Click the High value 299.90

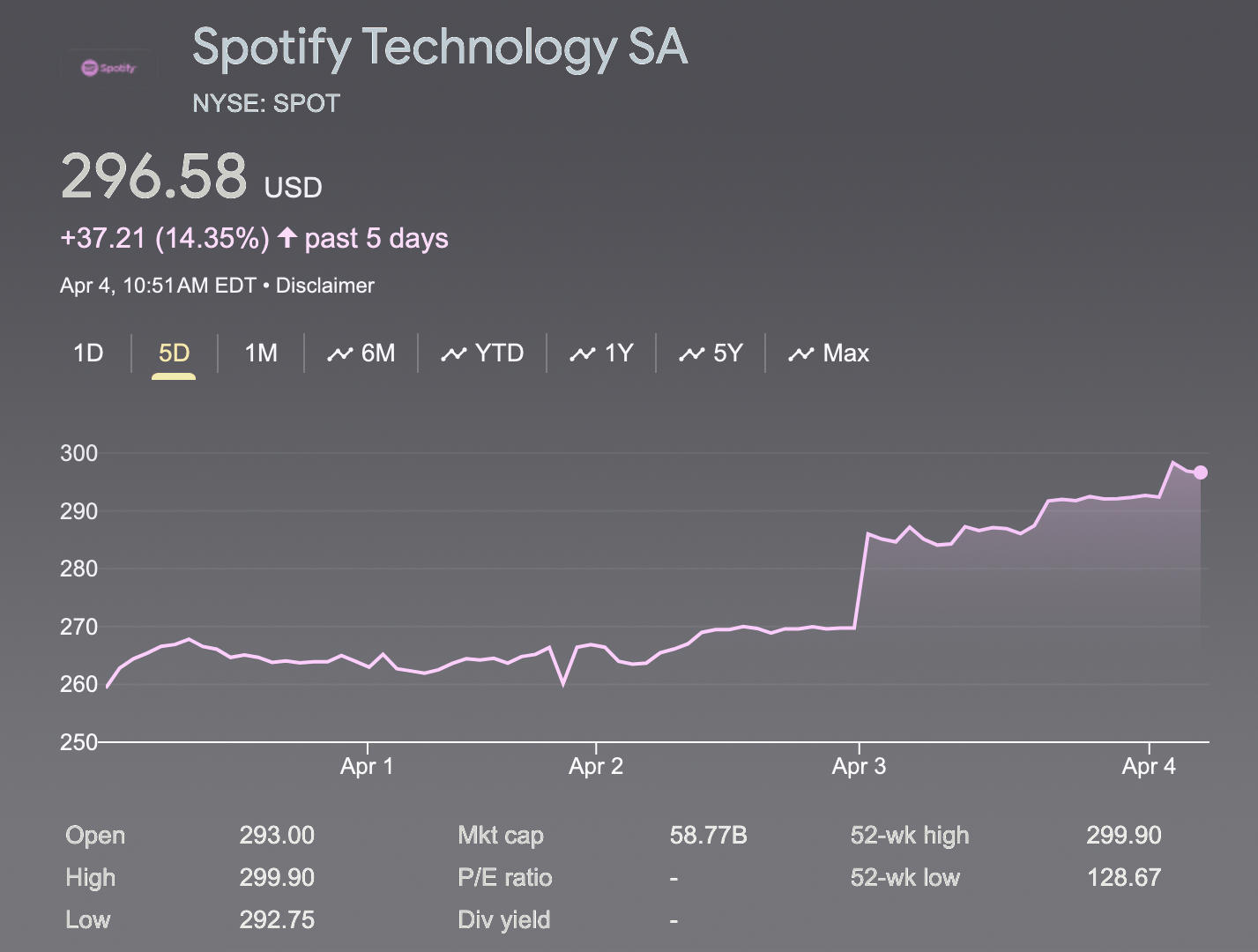tap(277, 877)
